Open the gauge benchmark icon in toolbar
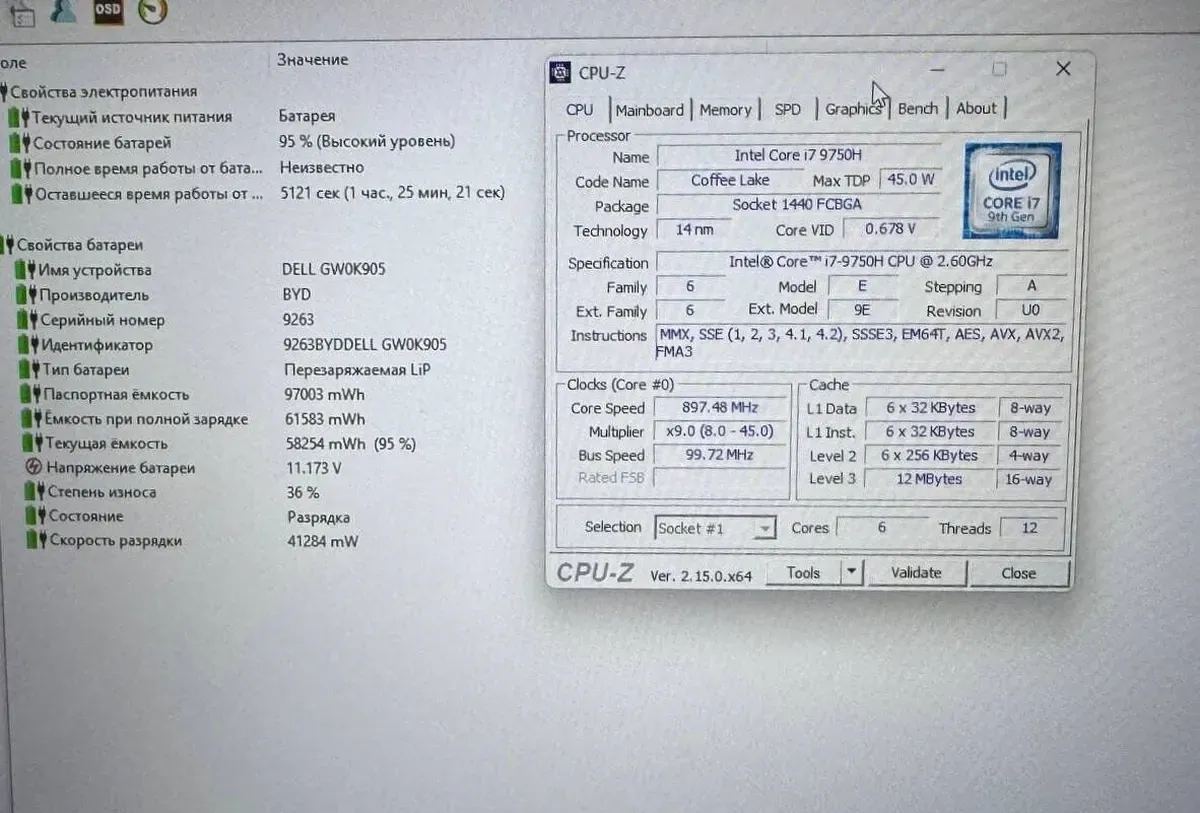 click(x=152, y=10)
